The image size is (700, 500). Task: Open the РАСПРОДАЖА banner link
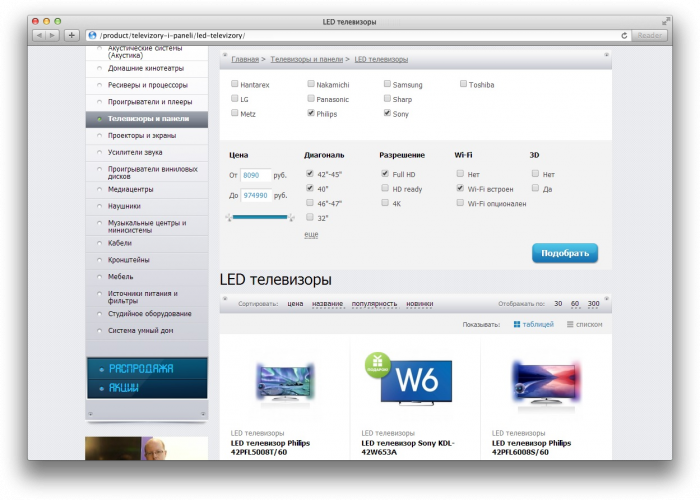[147, 369]
